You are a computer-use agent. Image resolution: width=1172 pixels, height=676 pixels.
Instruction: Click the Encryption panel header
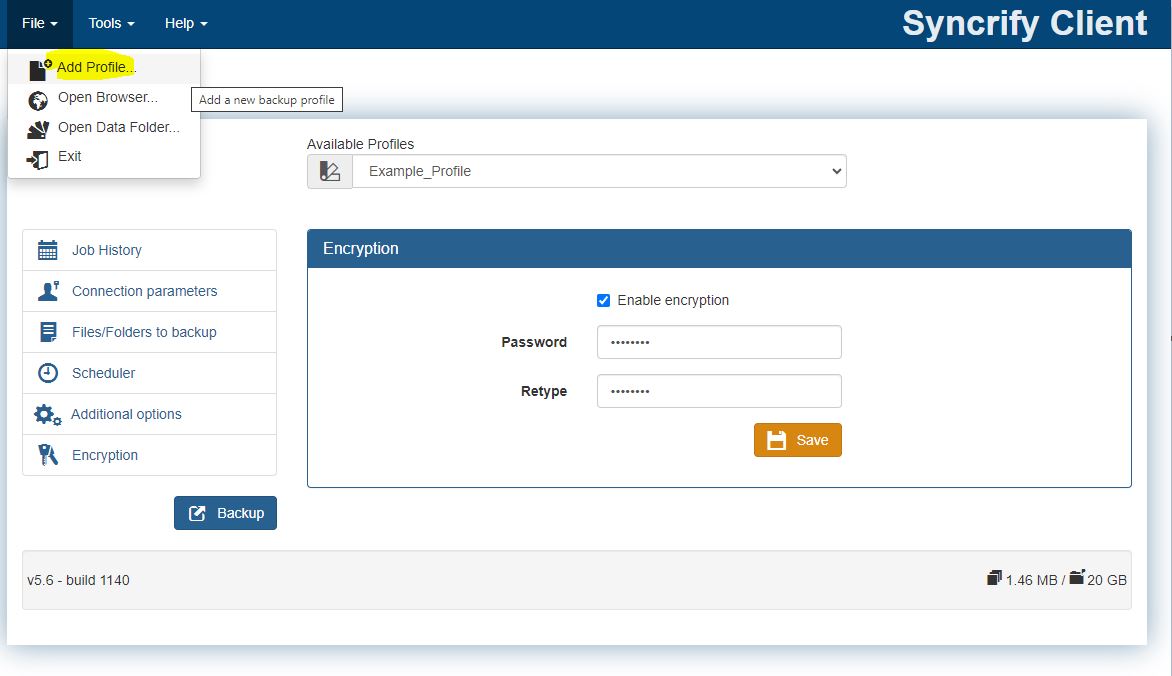point(719,249)
